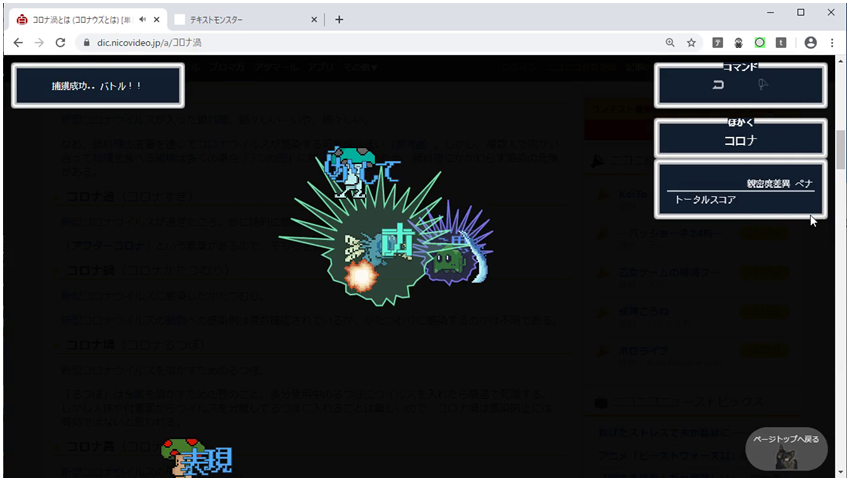Go back to the previous page
The height and width of the screenshot is (482, 851).
[18, 42]
